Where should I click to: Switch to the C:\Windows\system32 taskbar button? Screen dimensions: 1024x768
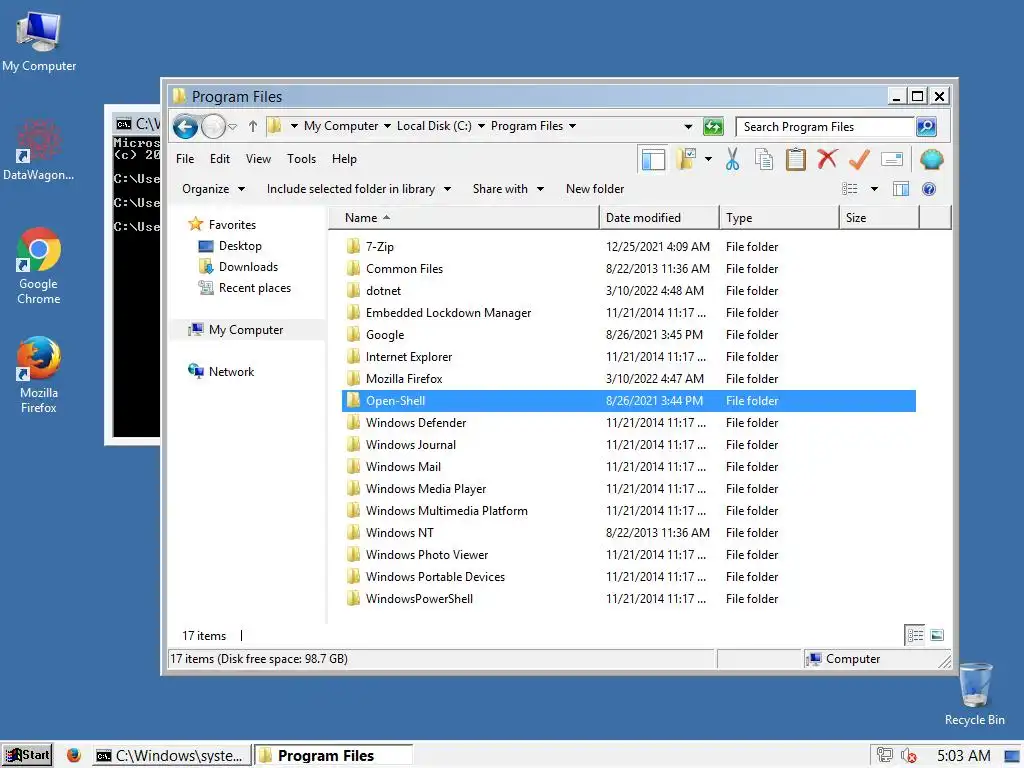point(171,756)
